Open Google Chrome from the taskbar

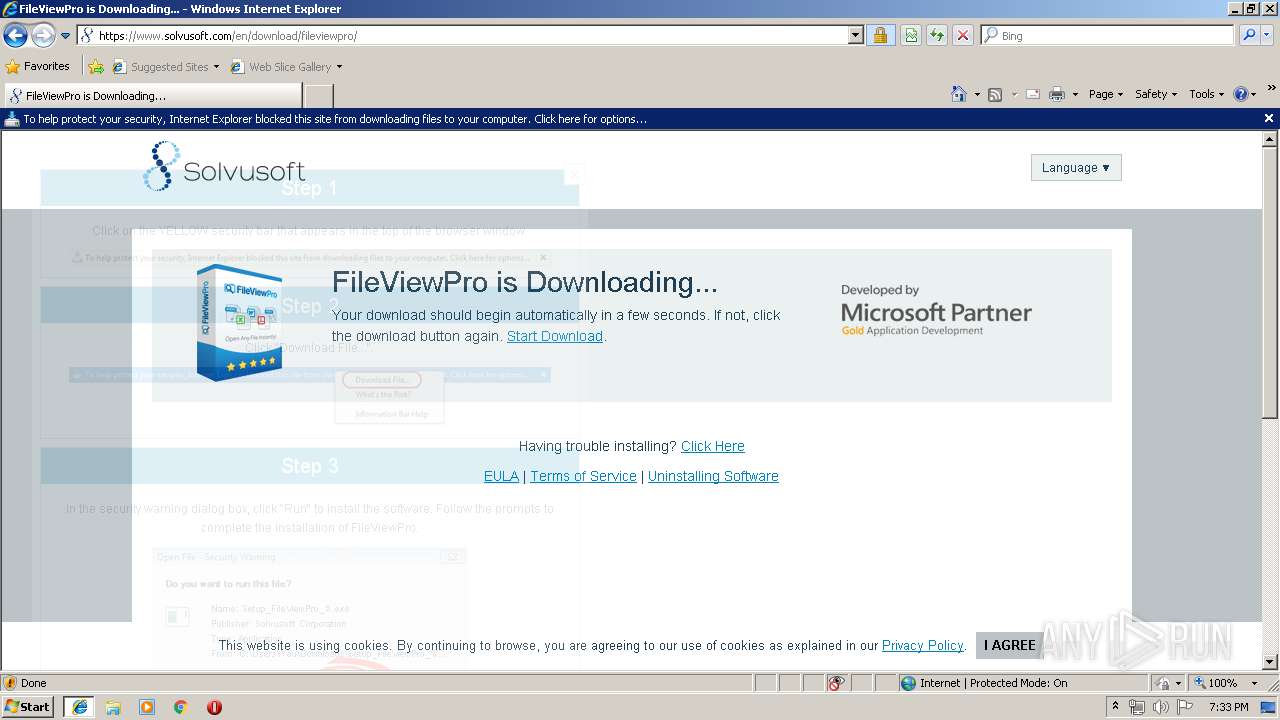click(181, 707)
